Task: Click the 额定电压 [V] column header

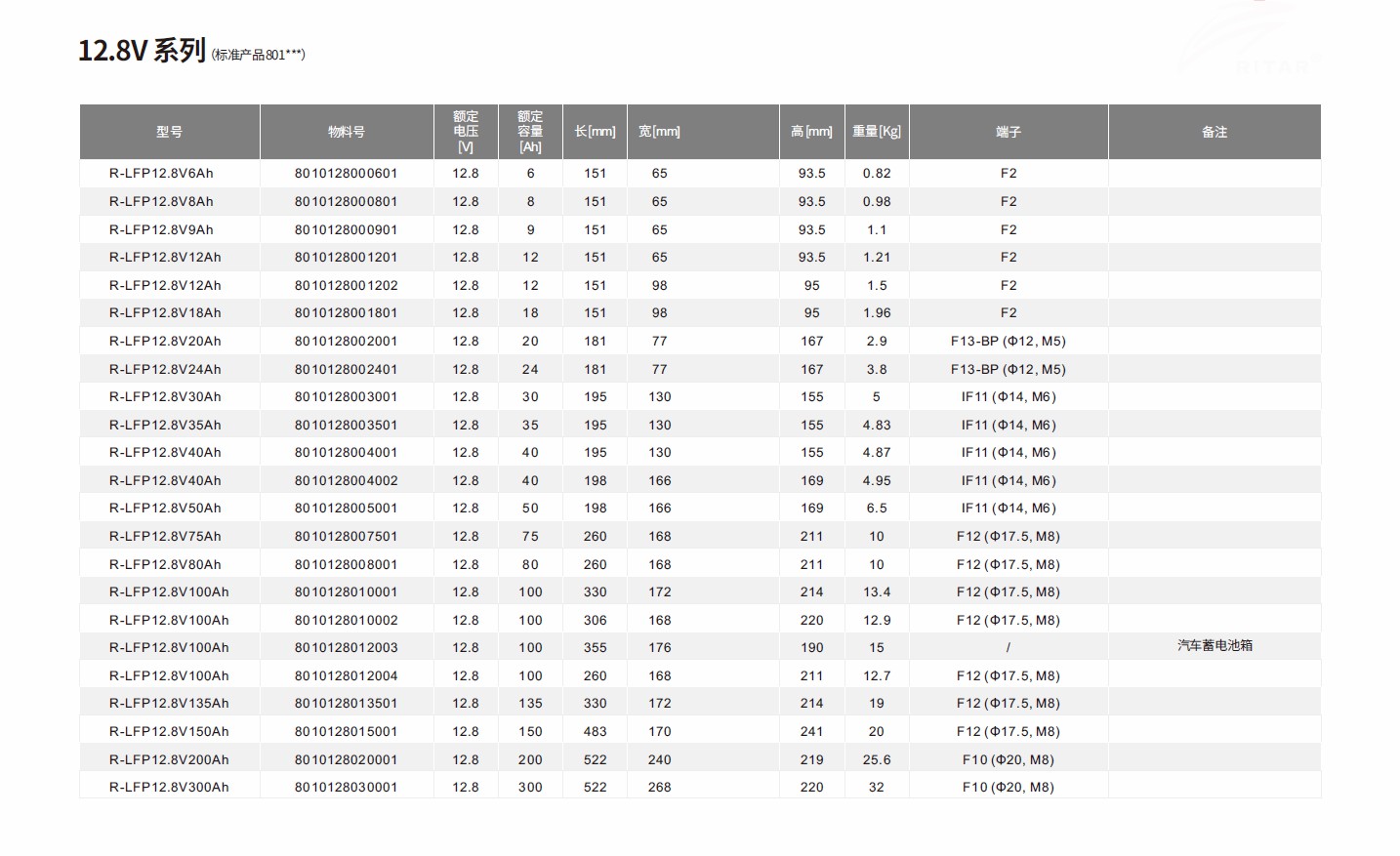Action: pos(466,132)
